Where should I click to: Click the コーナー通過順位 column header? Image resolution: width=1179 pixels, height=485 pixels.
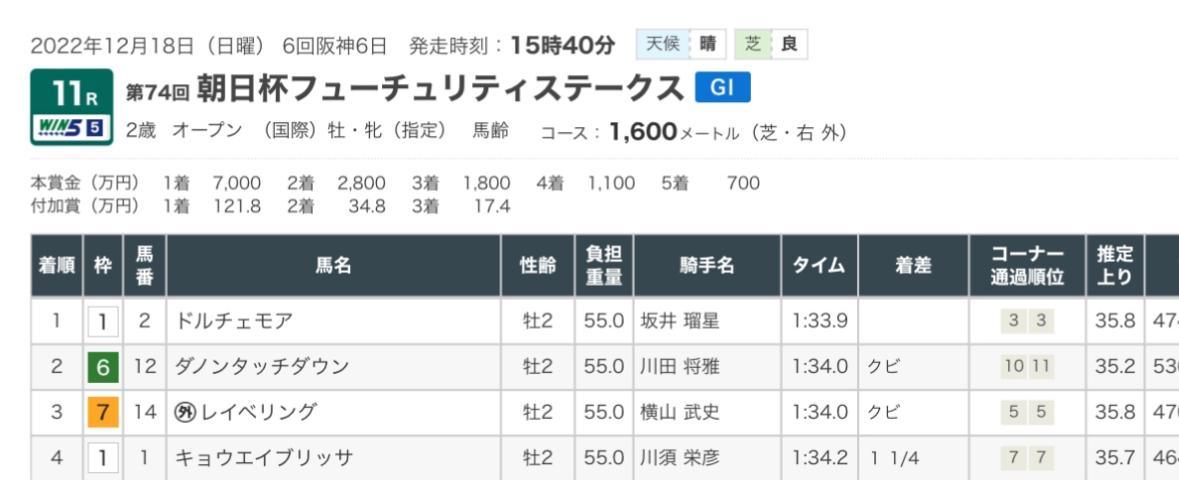[1025, 266]
